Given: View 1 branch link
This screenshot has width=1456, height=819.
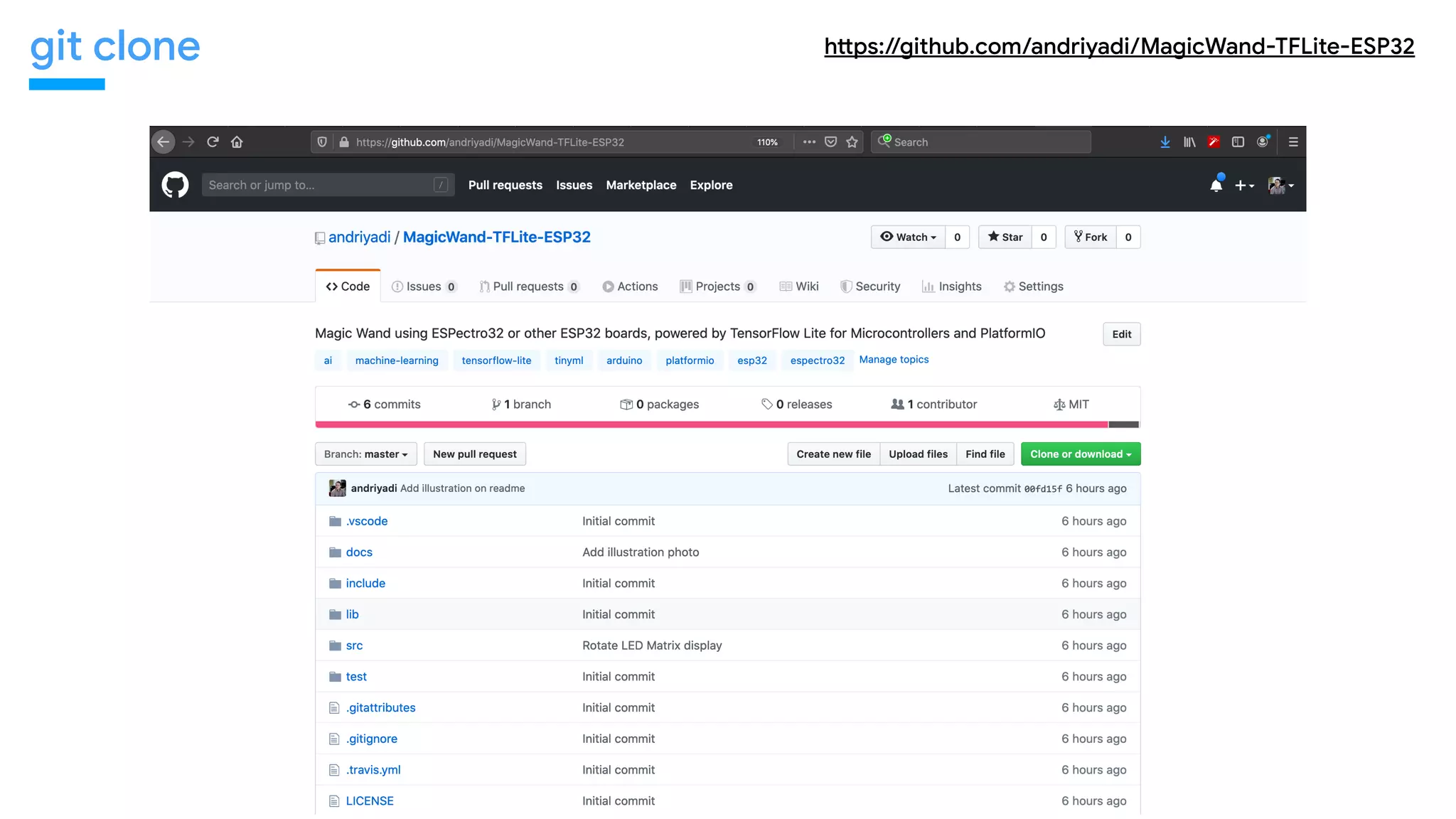Looking at the screenshot, I should [520, 404].
